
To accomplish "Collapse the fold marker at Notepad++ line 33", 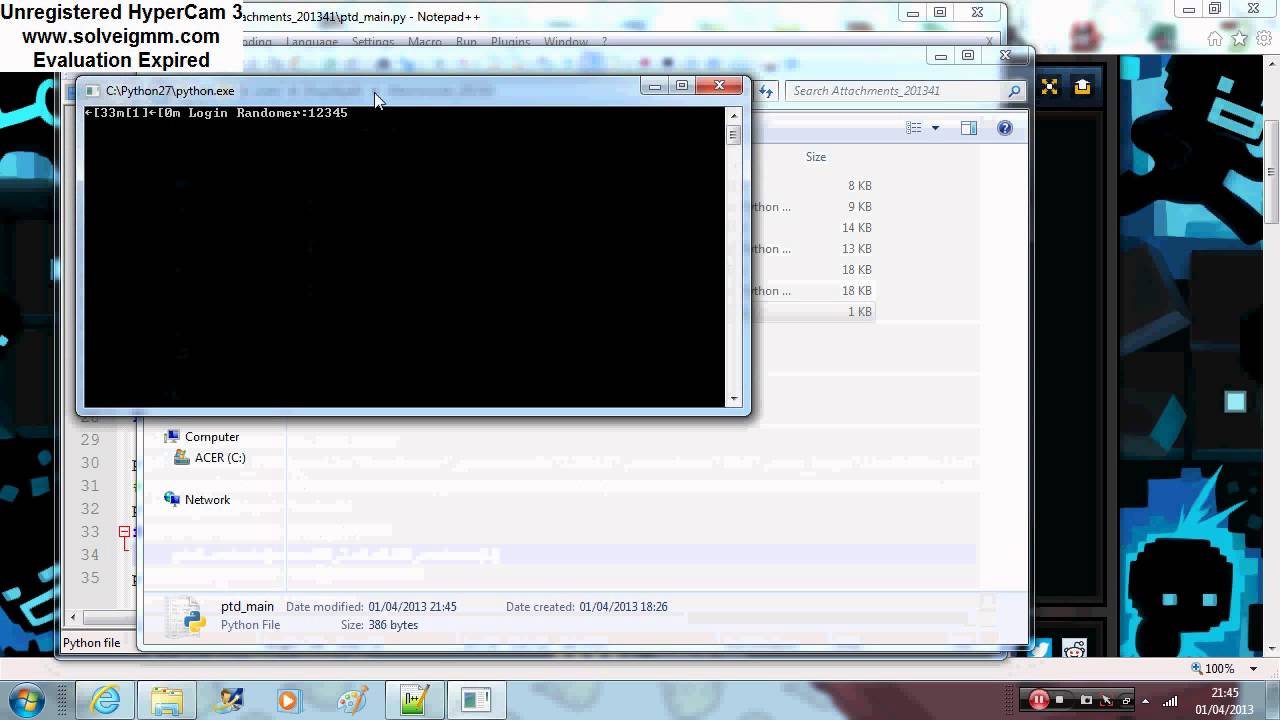I will (124, 532).
